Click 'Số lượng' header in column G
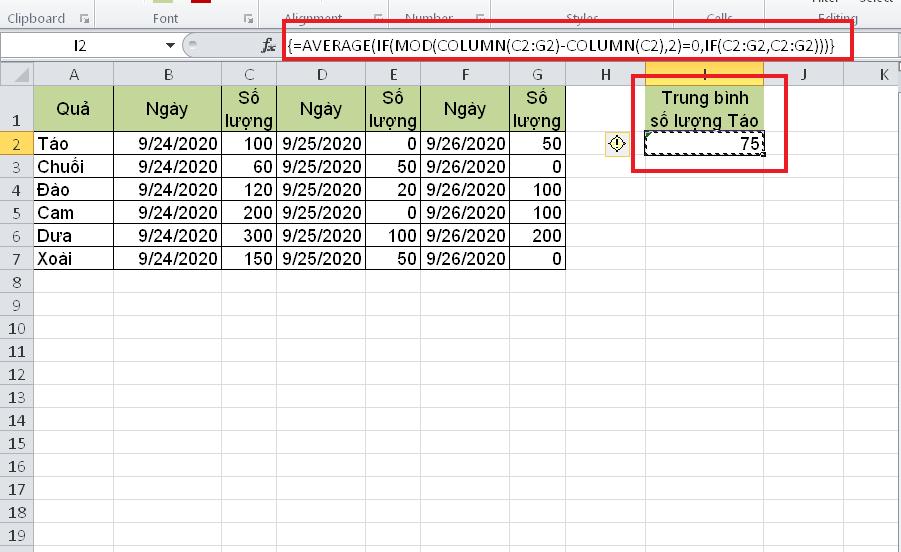 [x=537, y=109]
